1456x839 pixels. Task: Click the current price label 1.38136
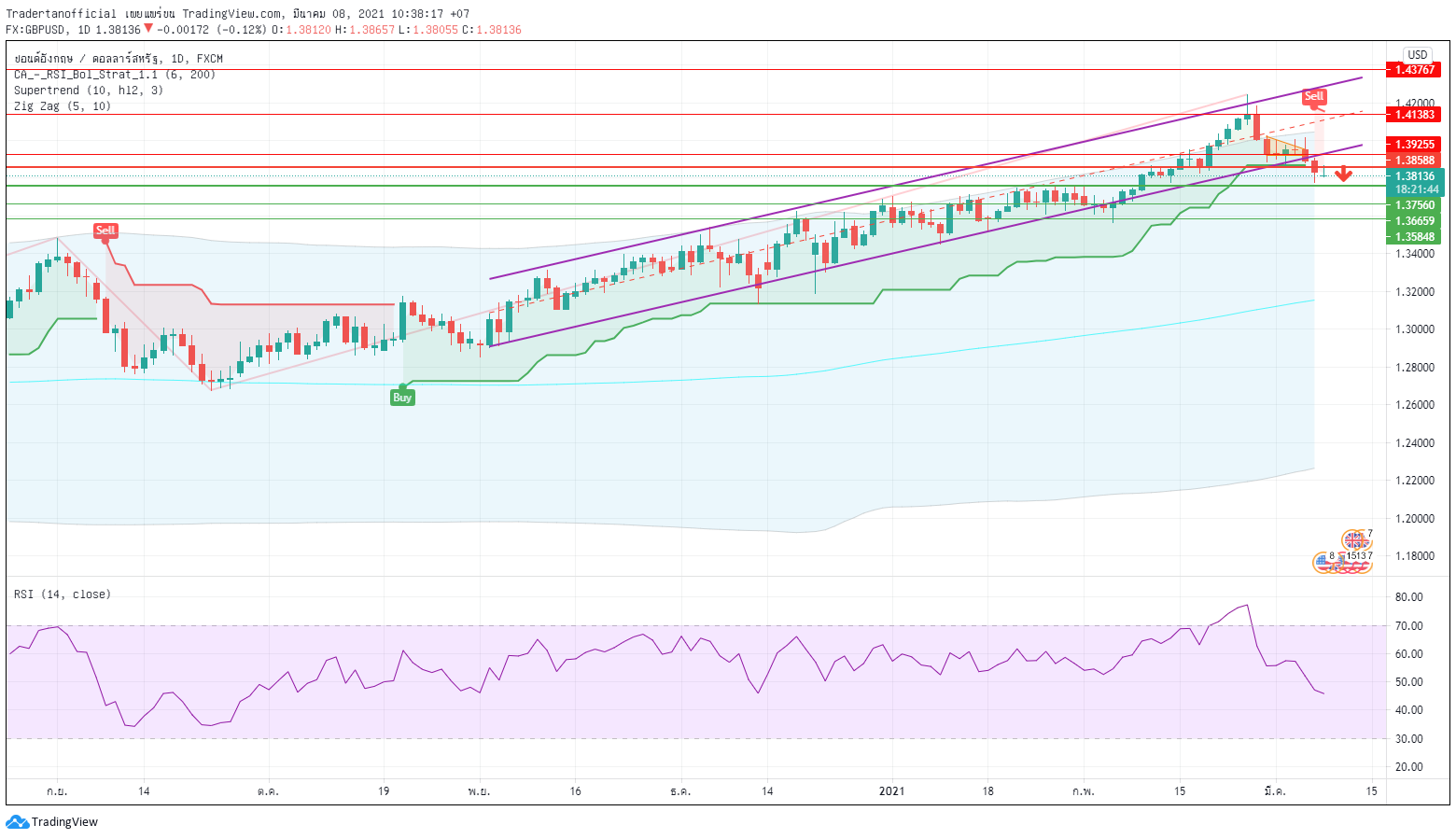(1415, 176)
